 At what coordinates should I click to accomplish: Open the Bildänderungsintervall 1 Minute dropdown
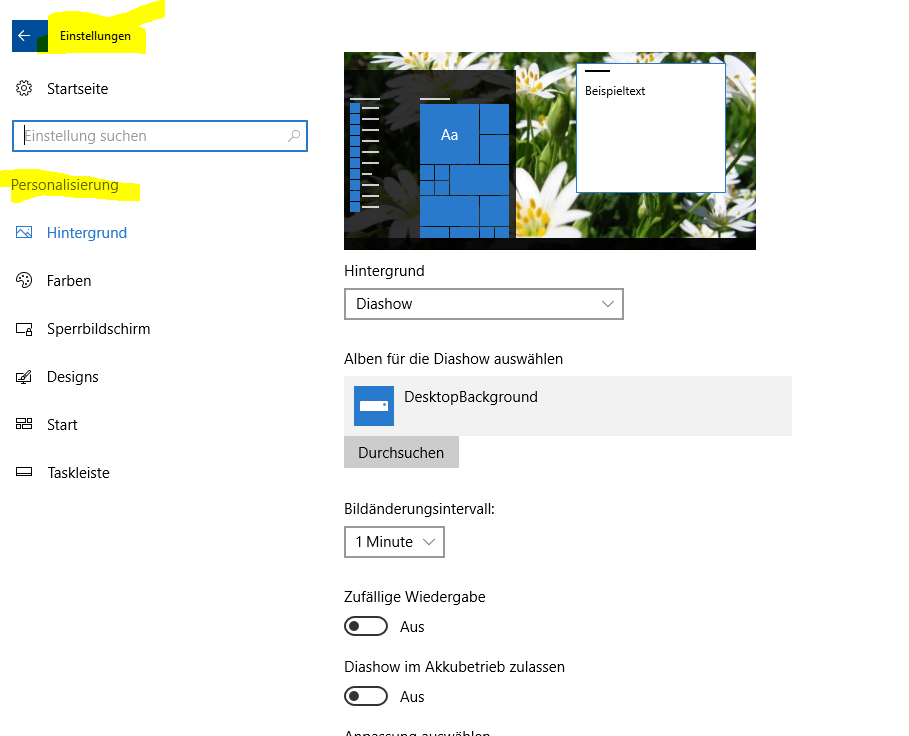394,542
